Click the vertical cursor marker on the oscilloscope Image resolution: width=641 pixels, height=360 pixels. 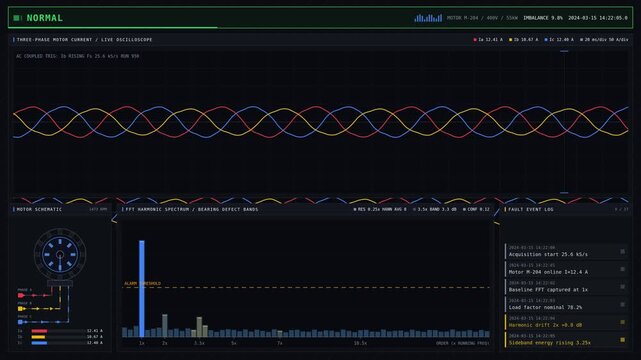click(564, 122)
